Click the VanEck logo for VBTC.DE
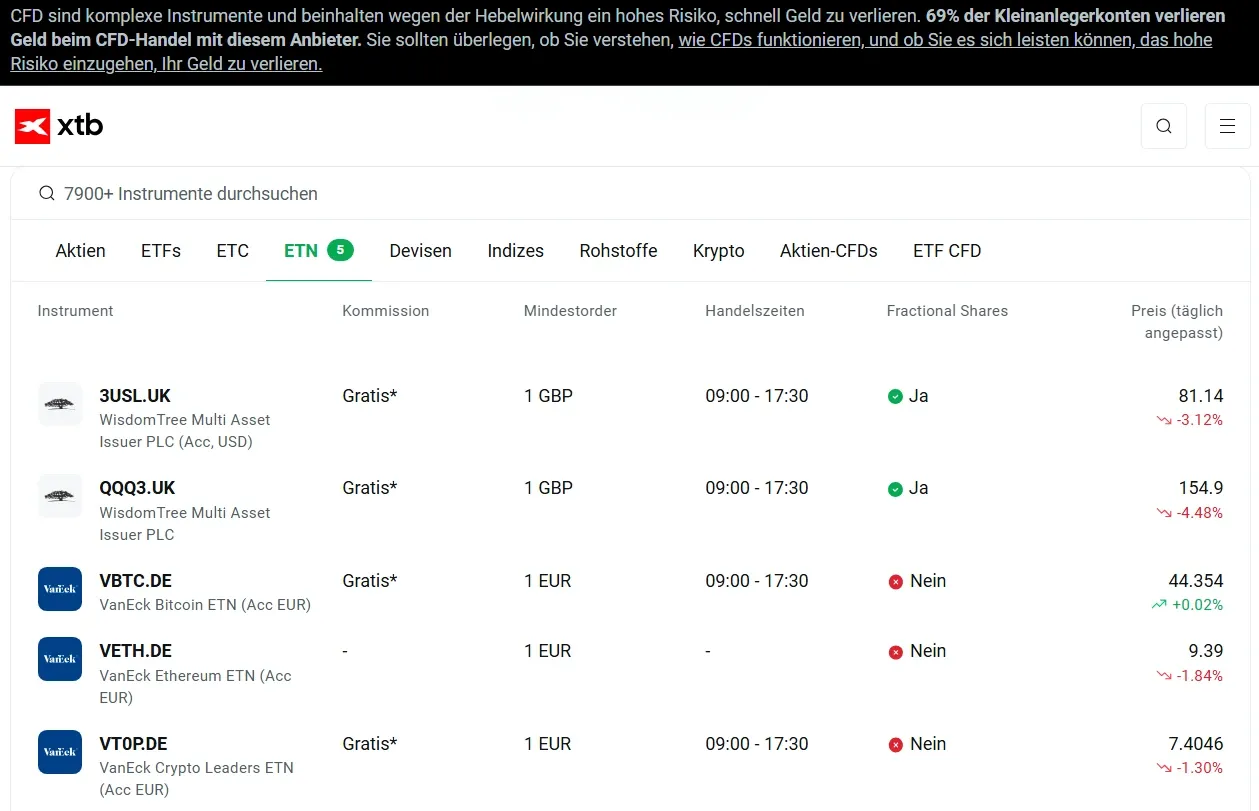Viewport: 1259px width, 811px height. (60, 589)
